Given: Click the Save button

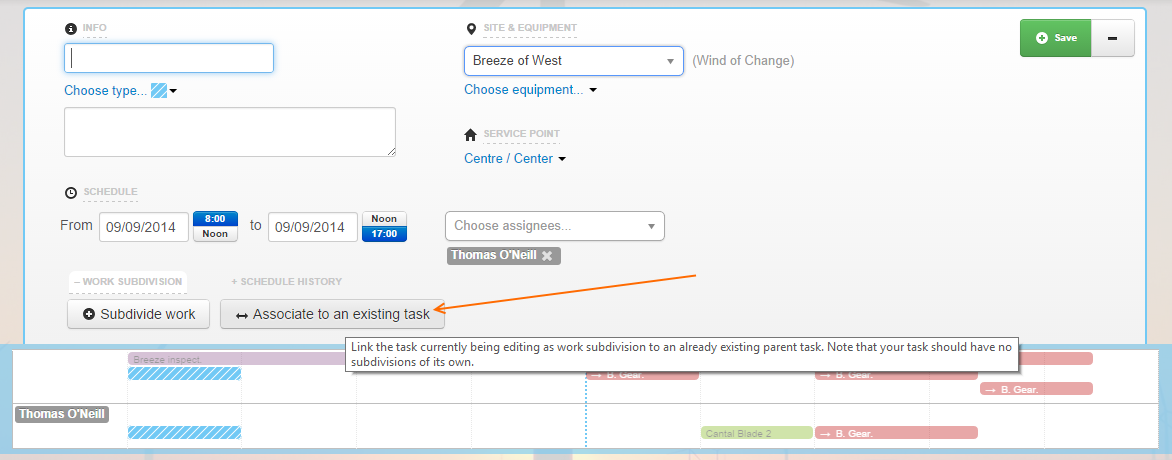Looking at the screenshot, I should tap(1055, 38).
